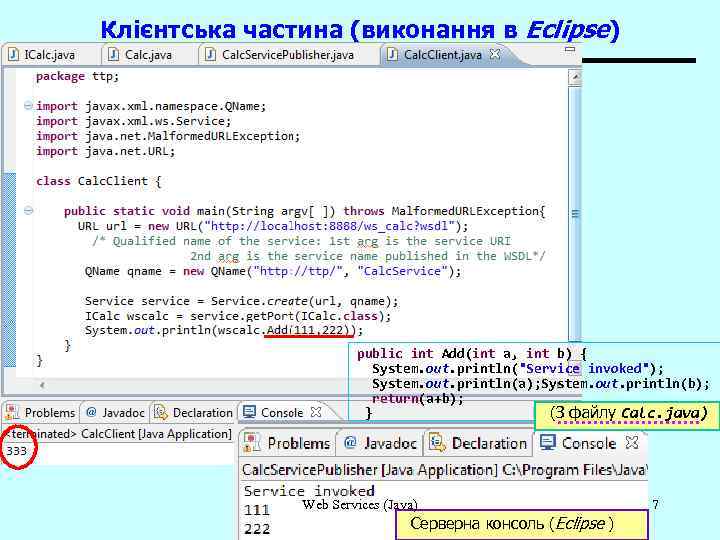
Task: Click the Service.create(url, qname) line
Action: click(242, 301)
